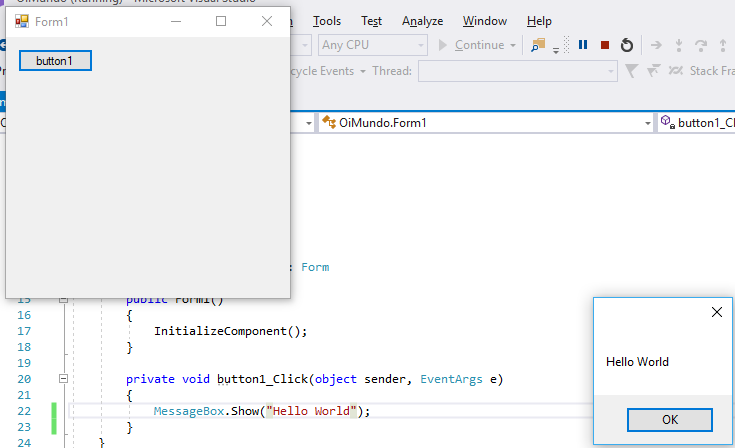Maximize the Form1 window
The image size is (735, 448).
221,22
